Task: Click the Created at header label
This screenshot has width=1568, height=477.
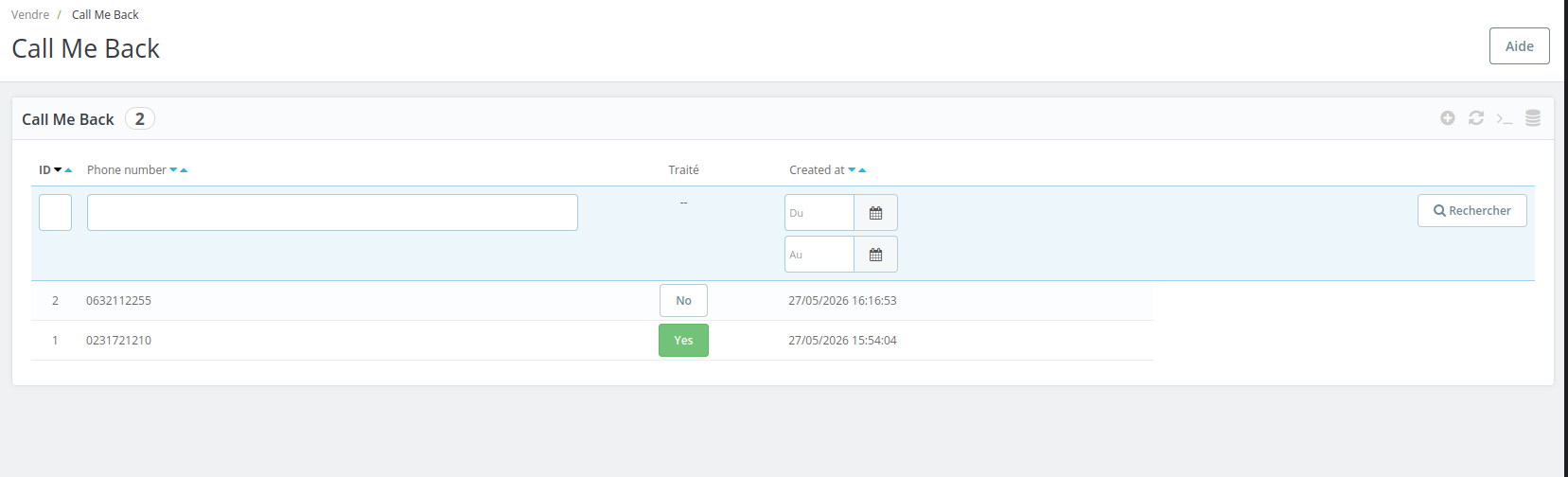Action: coord(817,170)
